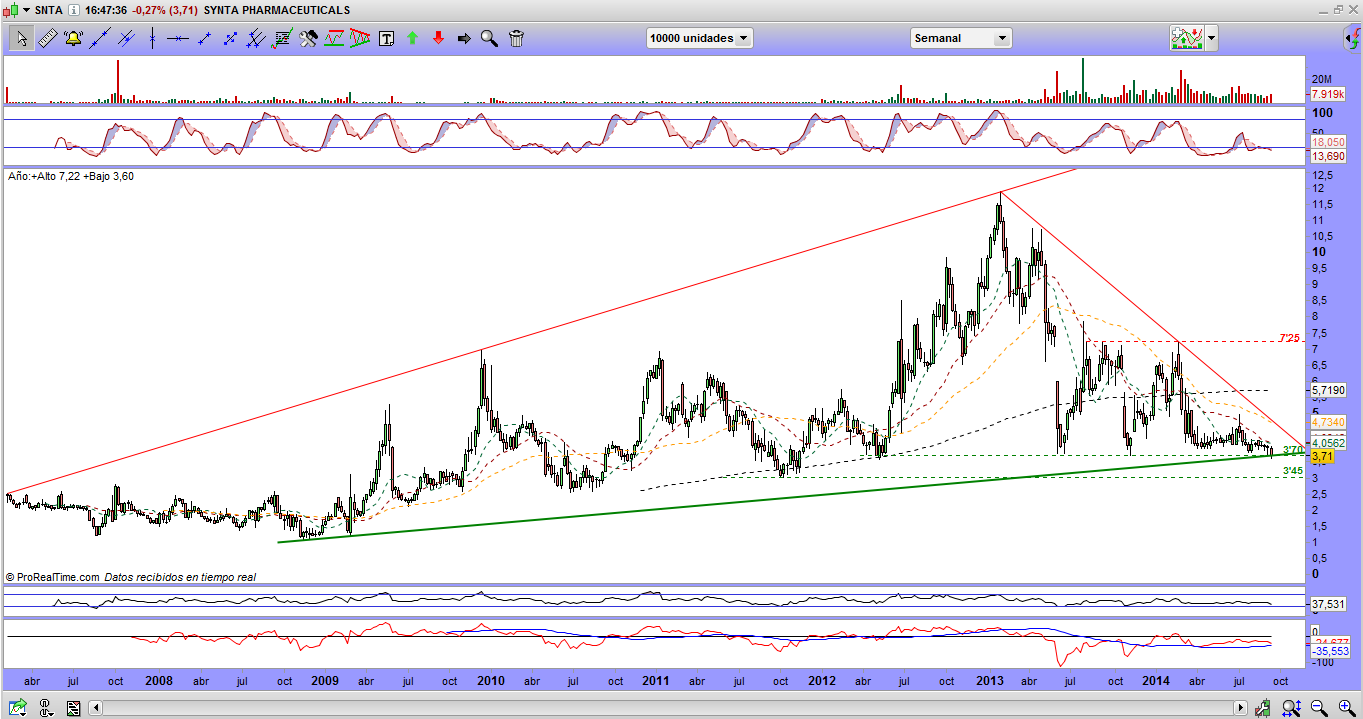
Task: Select the red triangle pattern tool
Action: point(360,38)
